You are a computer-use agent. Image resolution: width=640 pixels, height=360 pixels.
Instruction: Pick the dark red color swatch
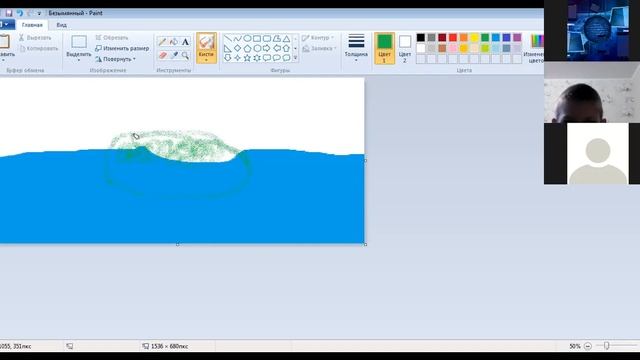442,38
